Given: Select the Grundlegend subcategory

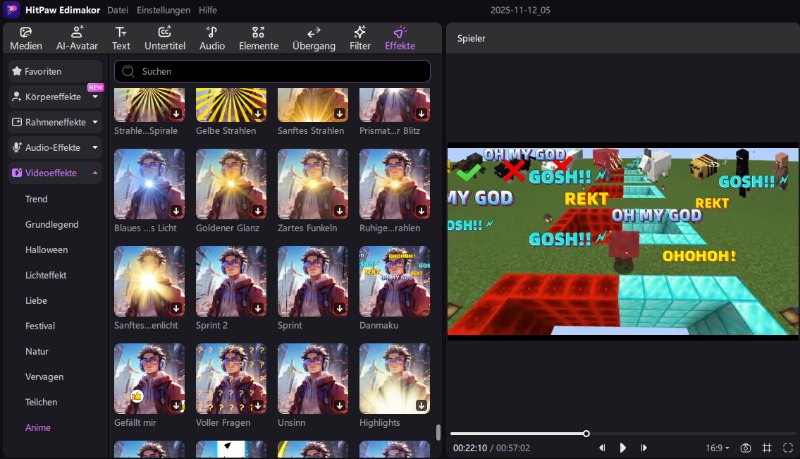Looking at the screenshot, I should coord(52,224).
